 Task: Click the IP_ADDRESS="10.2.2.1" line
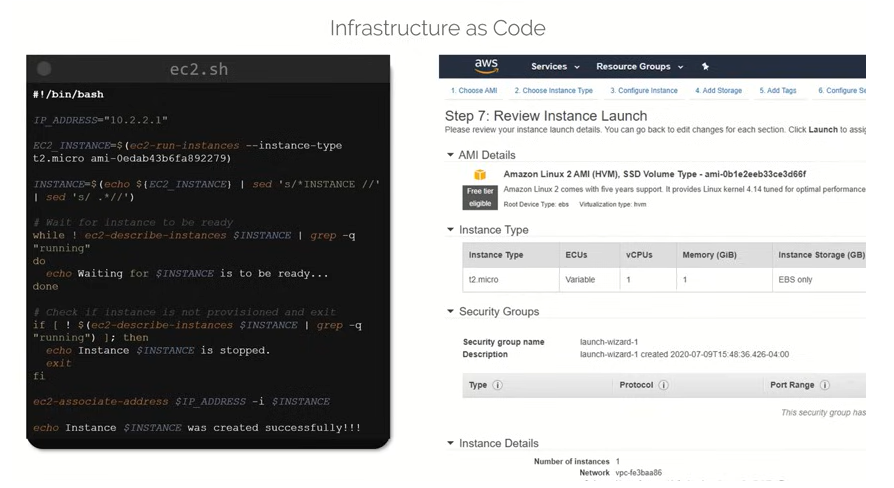[100, 120]
